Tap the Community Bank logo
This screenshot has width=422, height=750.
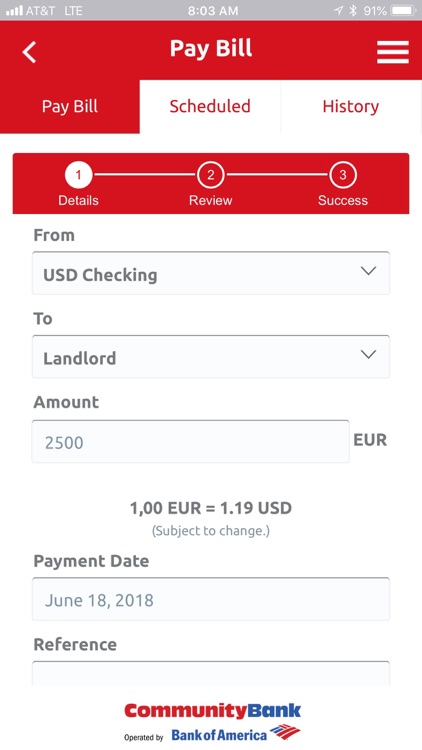[212, 710]
